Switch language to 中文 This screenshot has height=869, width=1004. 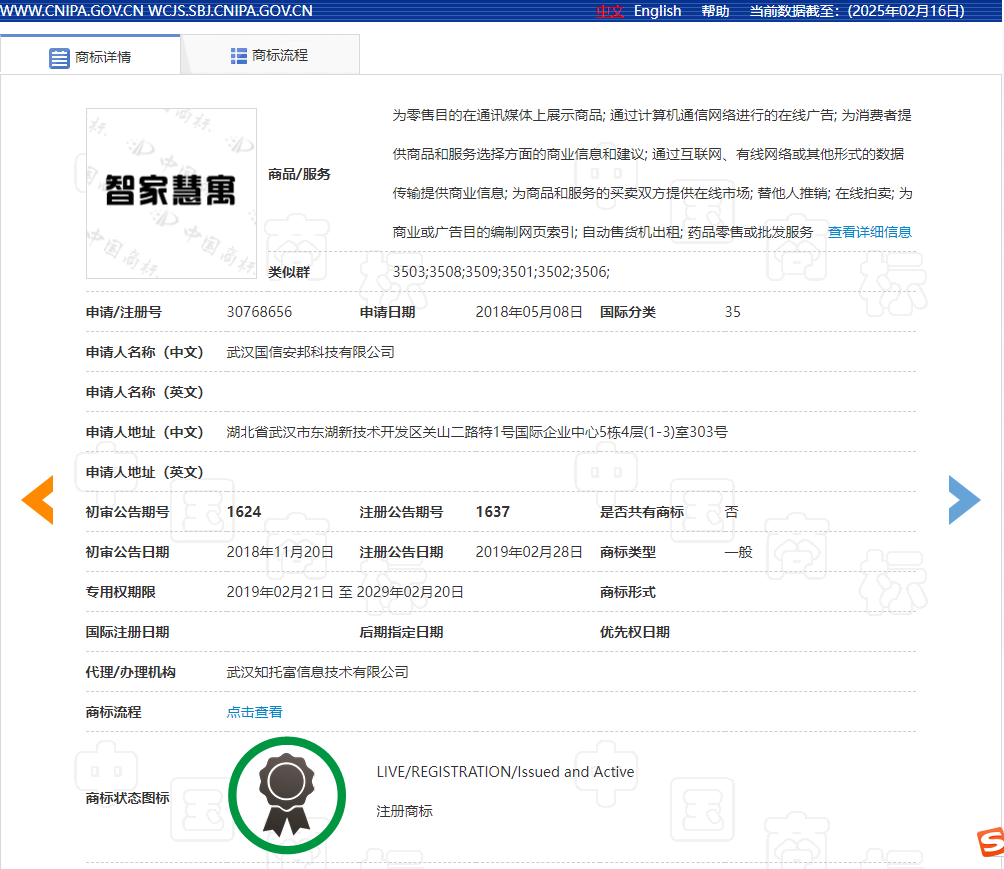(610, 12)
